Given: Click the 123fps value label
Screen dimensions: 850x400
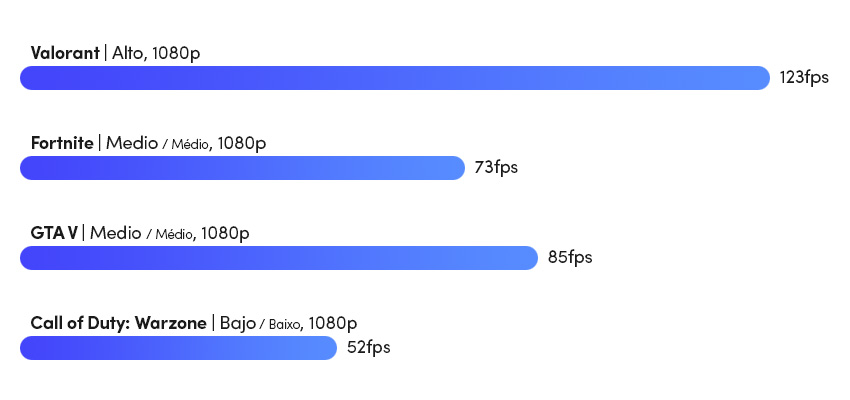Looking at the screenshot, I should 804,78.
